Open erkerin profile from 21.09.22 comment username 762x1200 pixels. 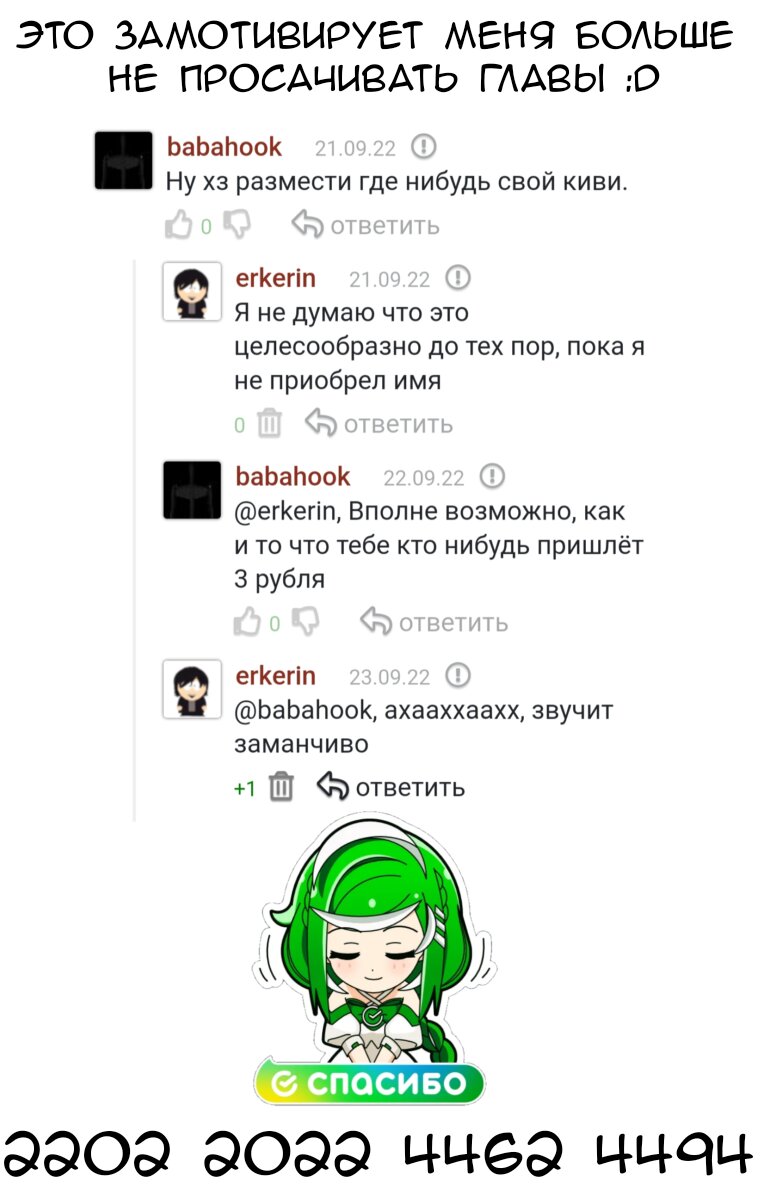pyautogui.click(x=275, y=277)
